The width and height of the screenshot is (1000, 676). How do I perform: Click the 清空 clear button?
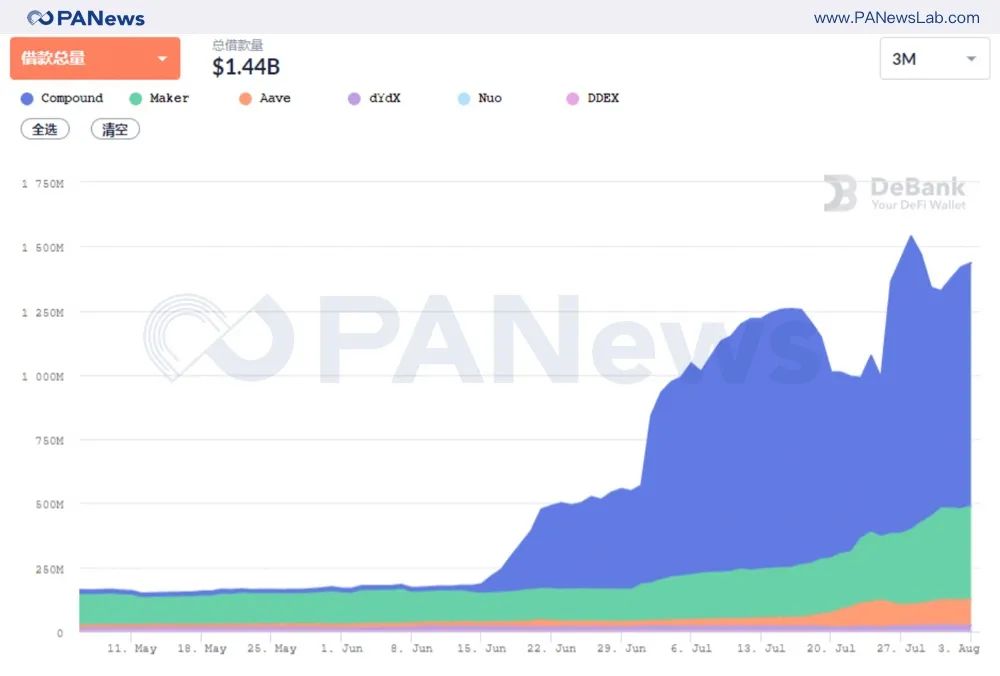[115, 129]
